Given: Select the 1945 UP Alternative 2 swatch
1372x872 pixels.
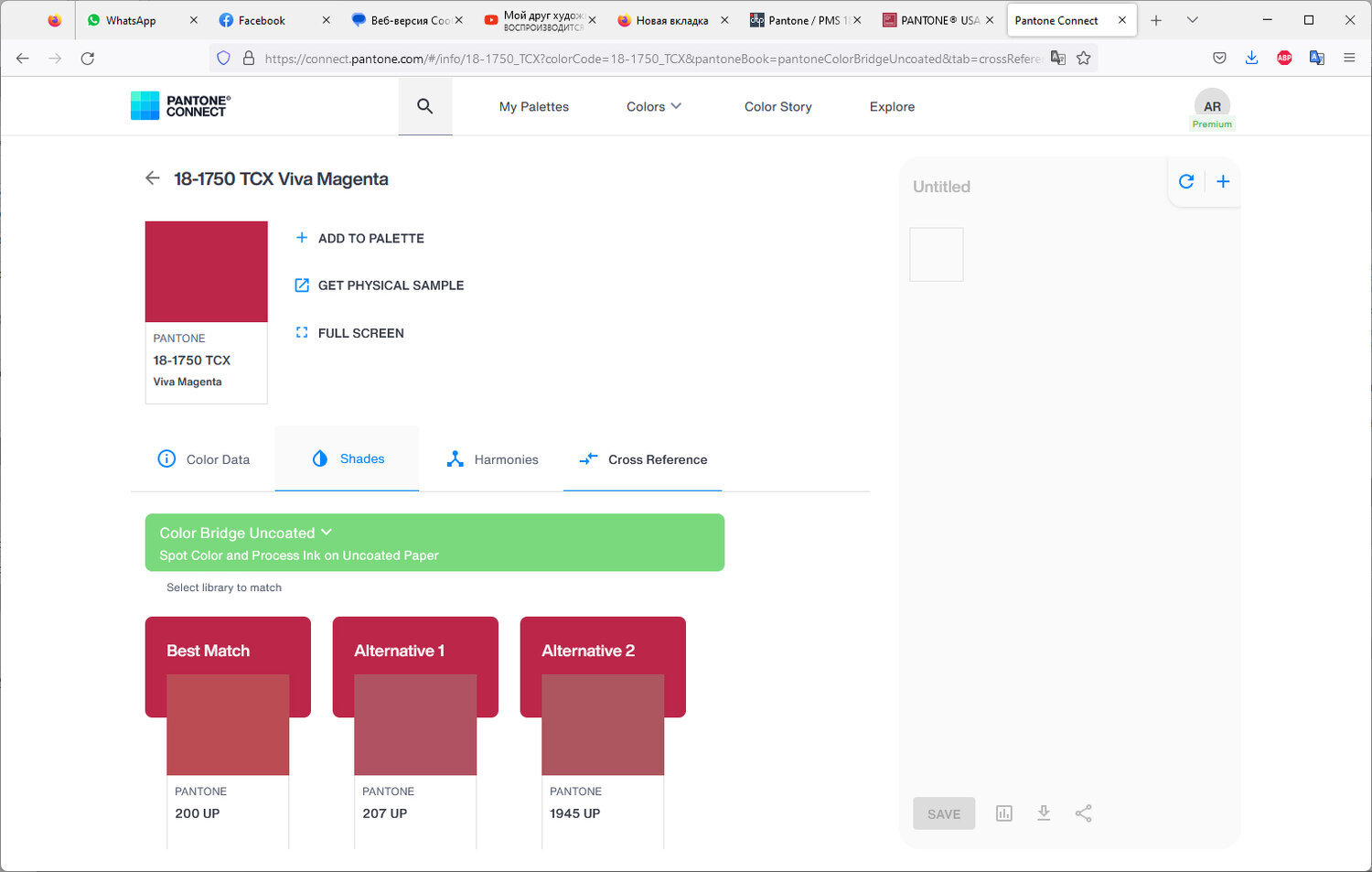Looking at the screenshot, I should (x=603, y=725).
